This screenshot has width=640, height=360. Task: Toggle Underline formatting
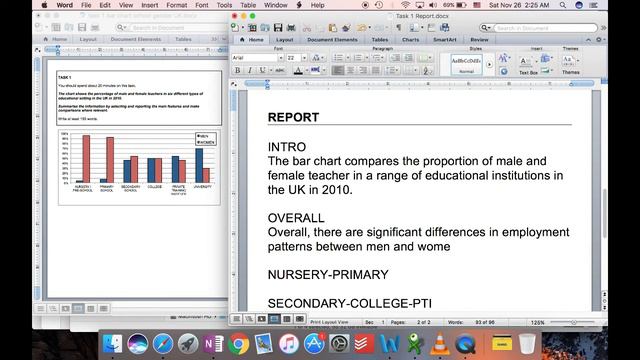262,70
